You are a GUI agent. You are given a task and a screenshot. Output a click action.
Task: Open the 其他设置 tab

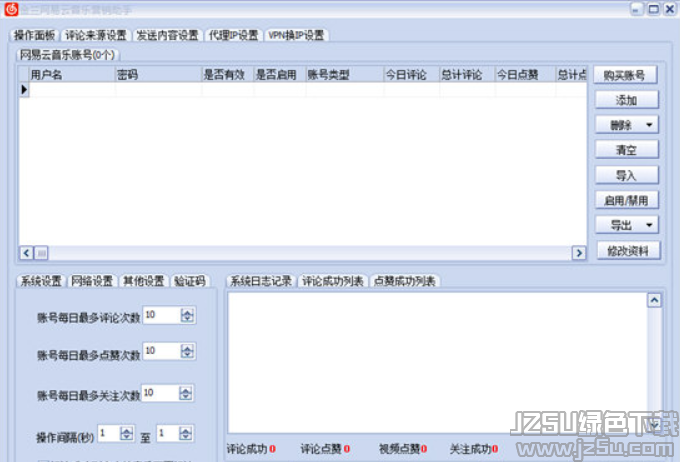144,281
